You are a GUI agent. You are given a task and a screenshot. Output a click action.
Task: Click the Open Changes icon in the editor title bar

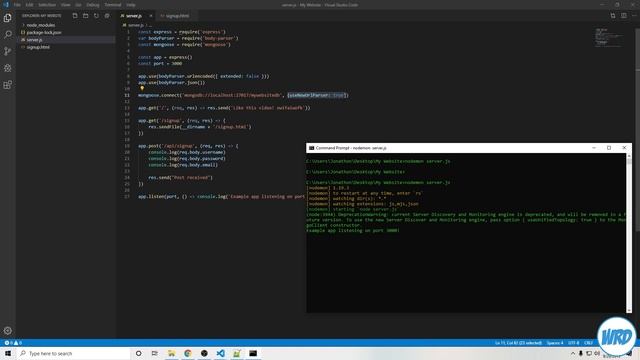(613, 16)
